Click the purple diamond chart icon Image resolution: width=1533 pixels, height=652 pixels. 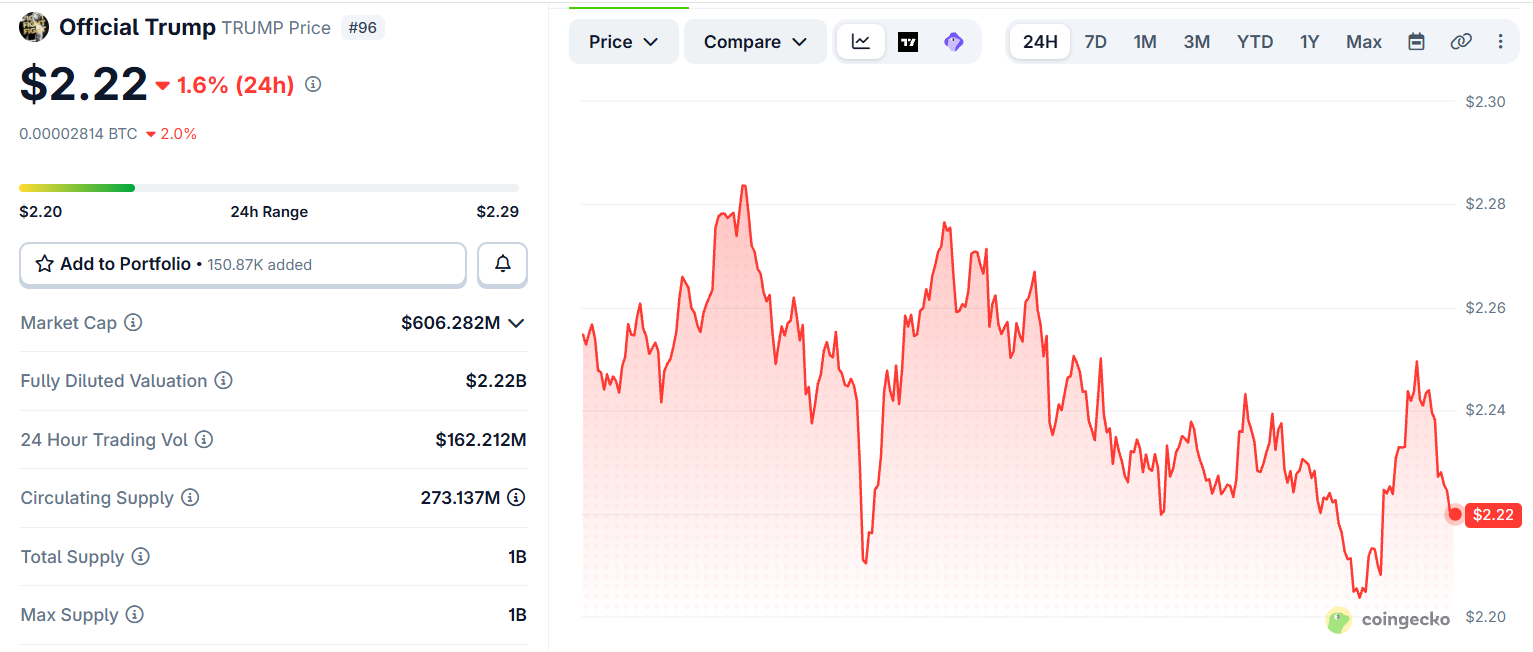click(954, 42)
